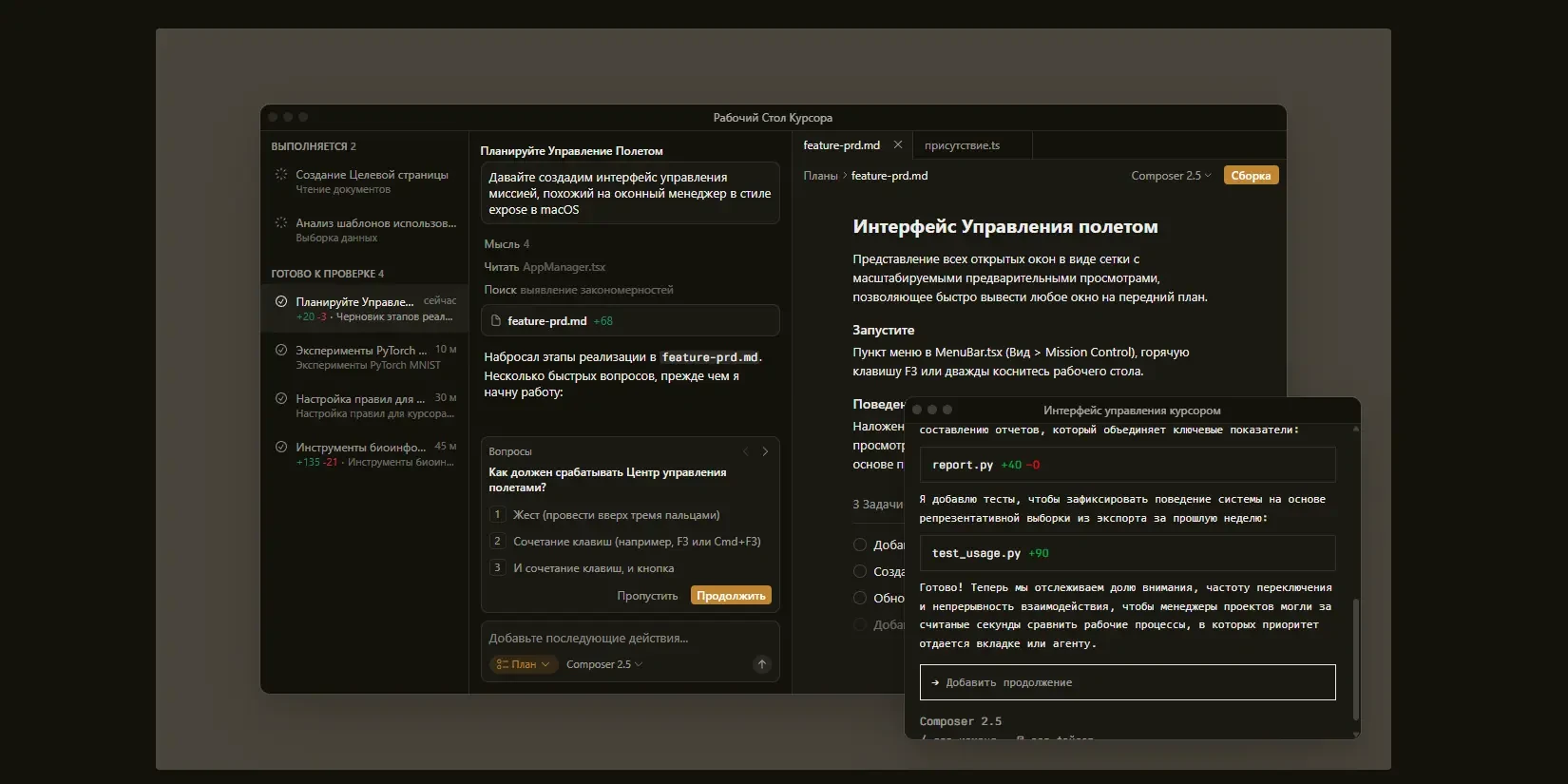Click the Интерфейс Управления полетом heading
The image size is (1568, 784).
(1005, 226)
